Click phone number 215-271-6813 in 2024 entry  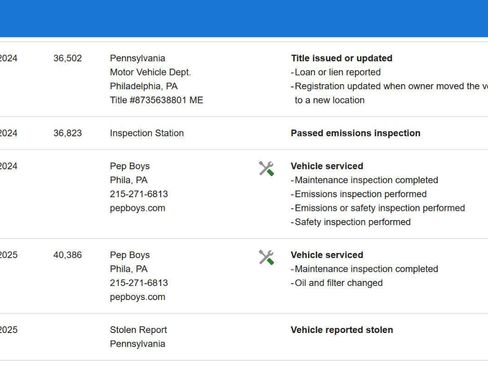tap(139, 194)
